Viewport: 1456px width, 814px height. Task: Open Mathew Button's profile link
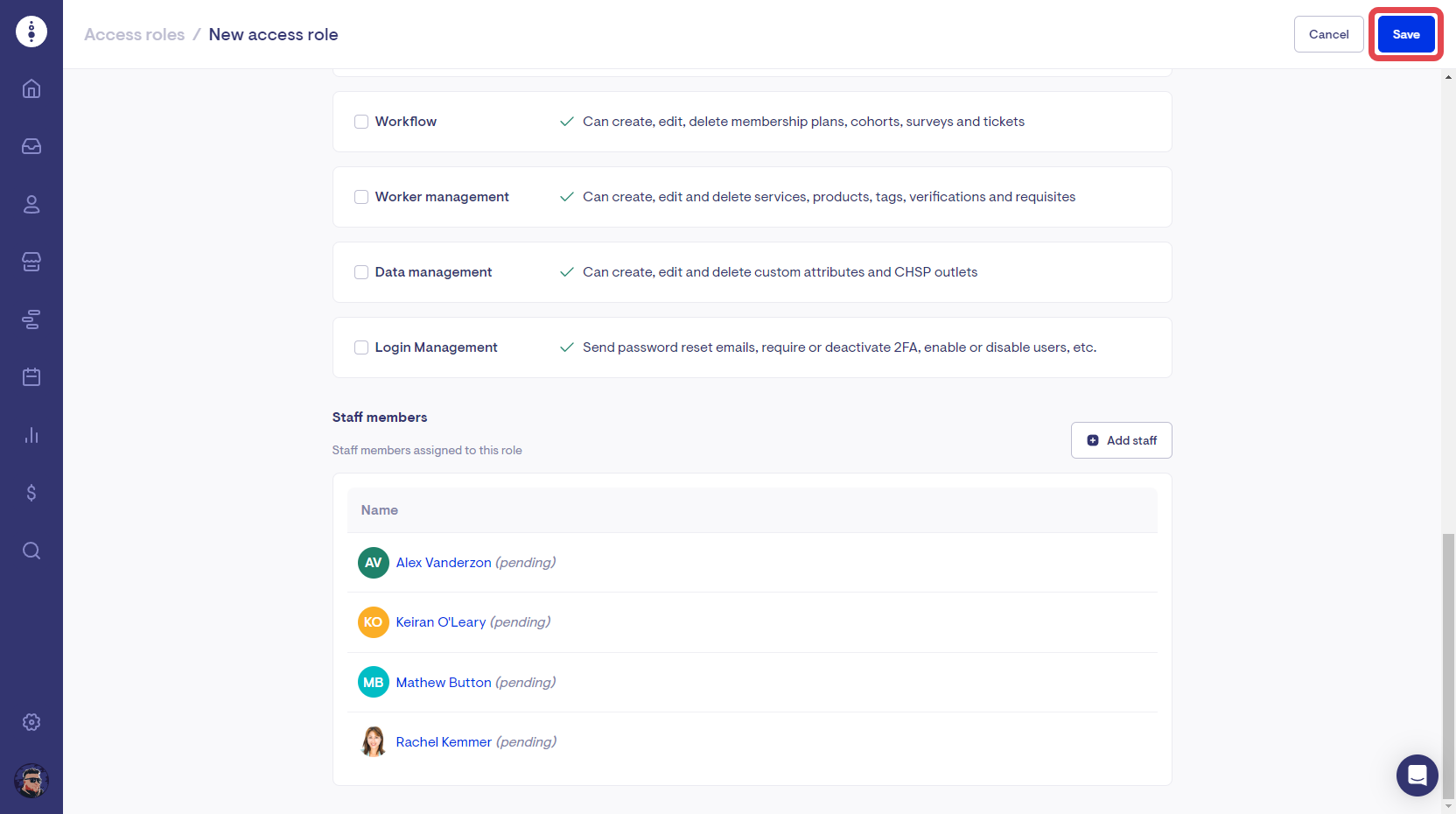(444, 683)
